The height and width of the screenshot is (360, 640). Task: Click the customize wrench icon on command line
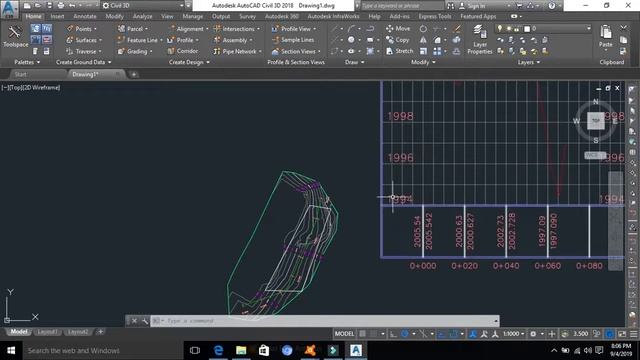pyautogui.click(x=144, y=321)
